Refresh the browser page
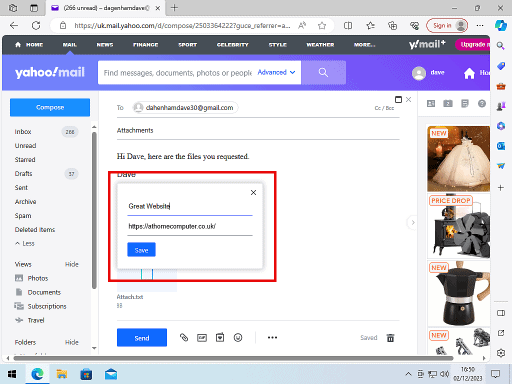Viewport: 512px width, 384px height. tap(36, 25)
